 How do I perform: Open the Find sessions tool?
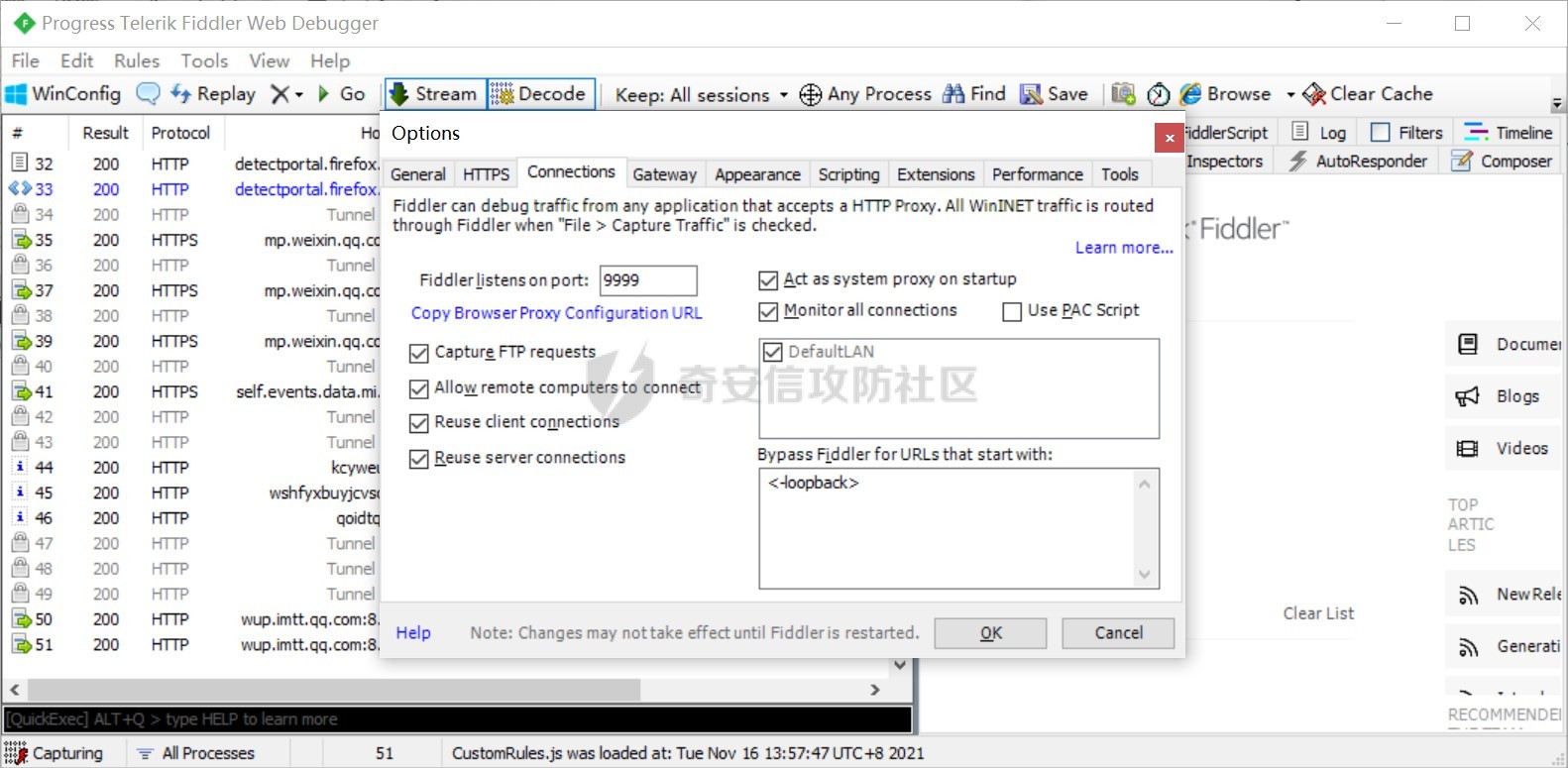coord(974,94)
